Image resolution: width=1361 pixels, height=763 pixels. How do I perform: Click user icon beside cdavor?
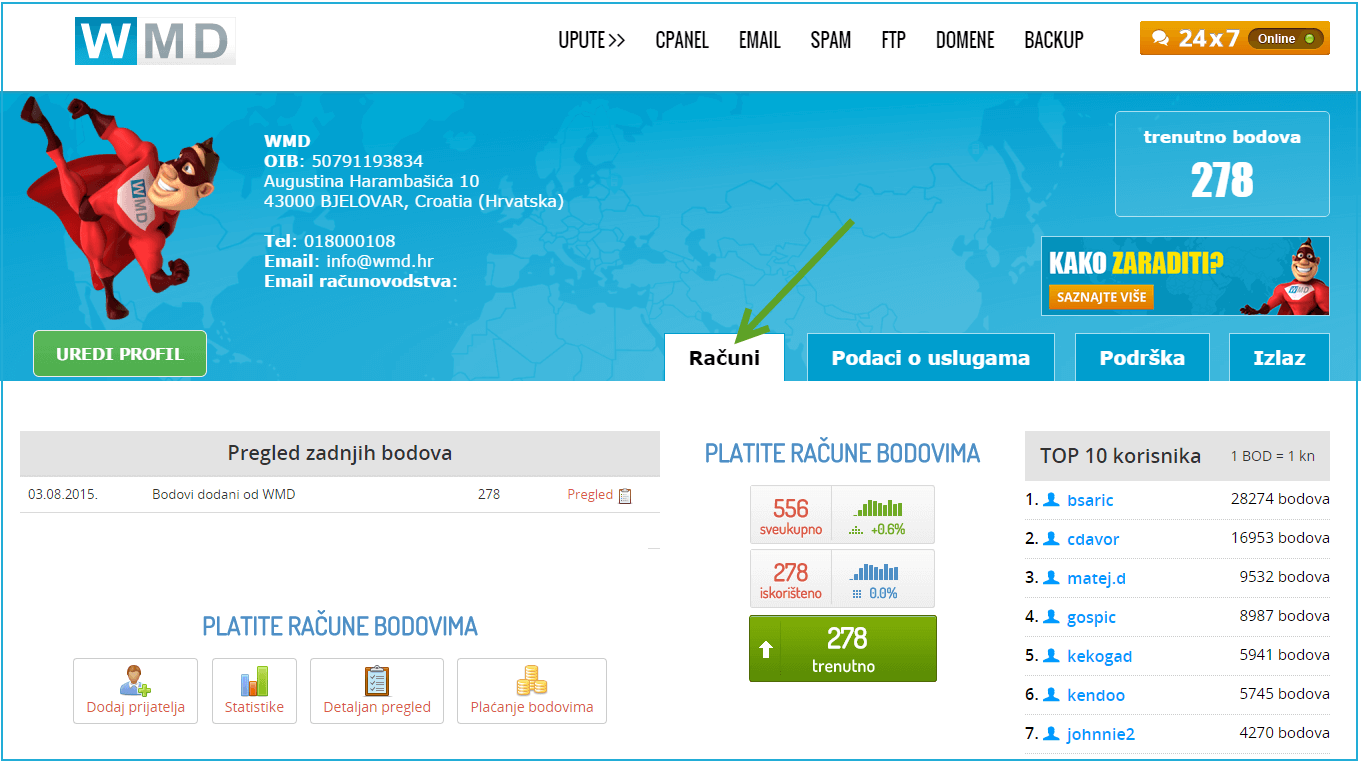coord(1051,538)
